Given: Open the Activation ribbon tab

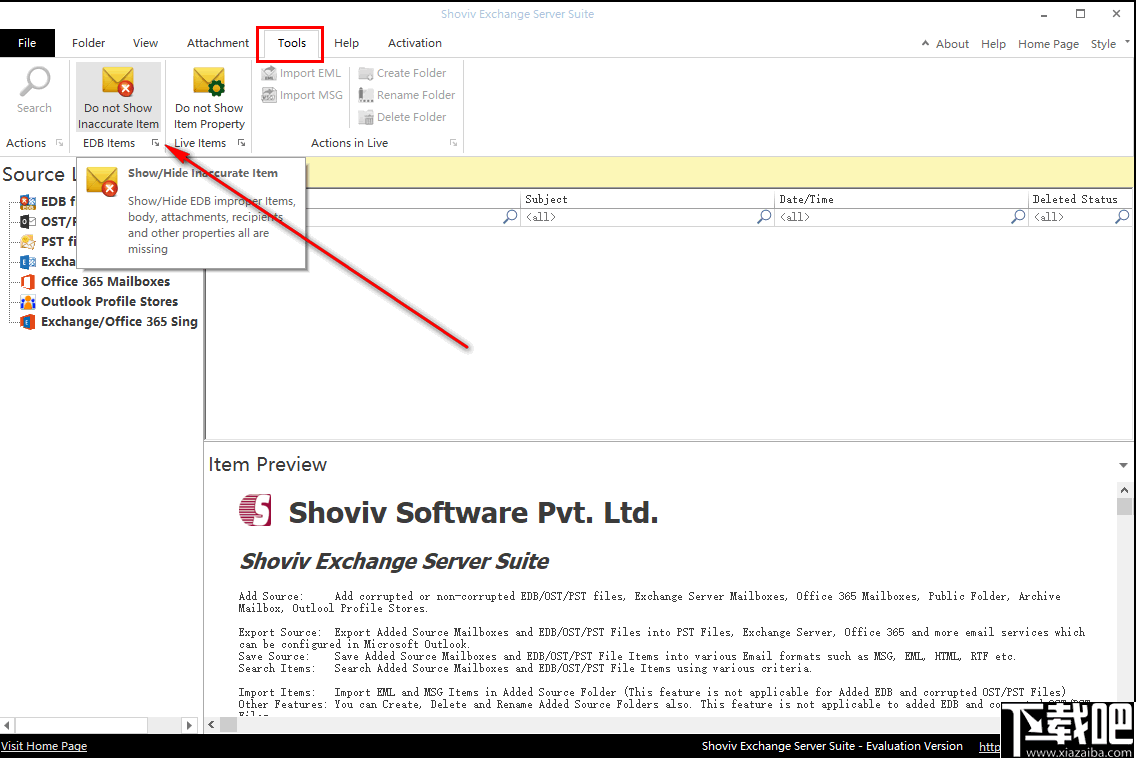Looking at the screenshot, I should 414,43.
